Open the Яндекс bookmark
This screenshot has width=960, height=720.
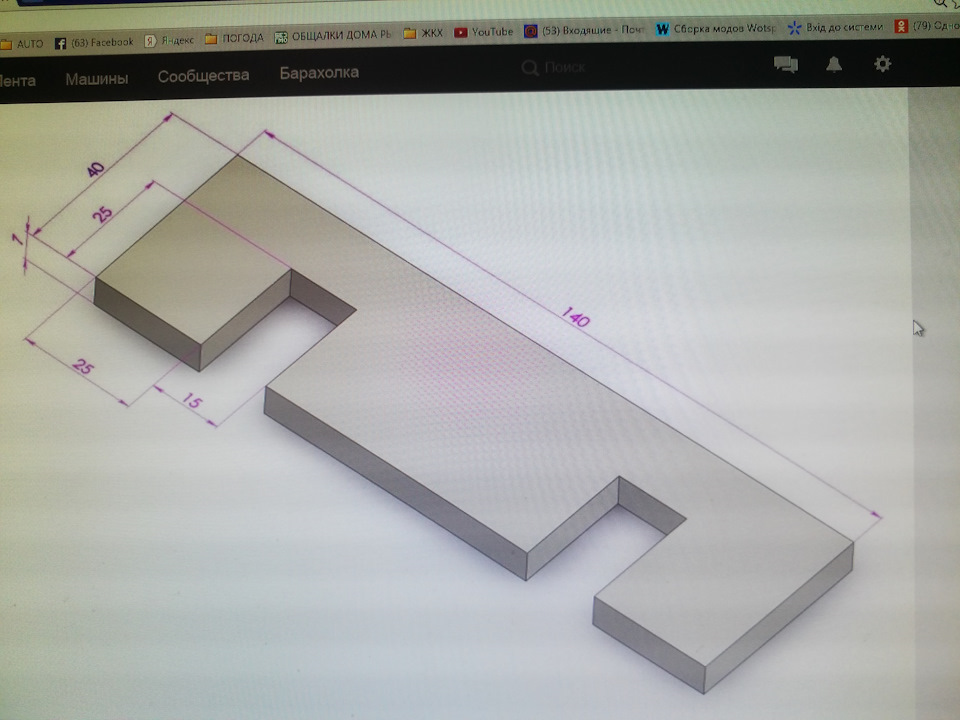[168, 41]
